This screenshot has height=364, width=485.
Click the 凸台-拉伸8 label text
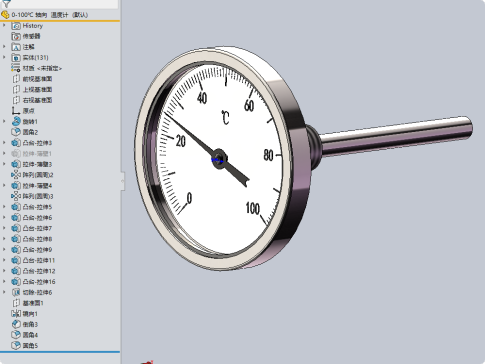(x=37, y=239)
